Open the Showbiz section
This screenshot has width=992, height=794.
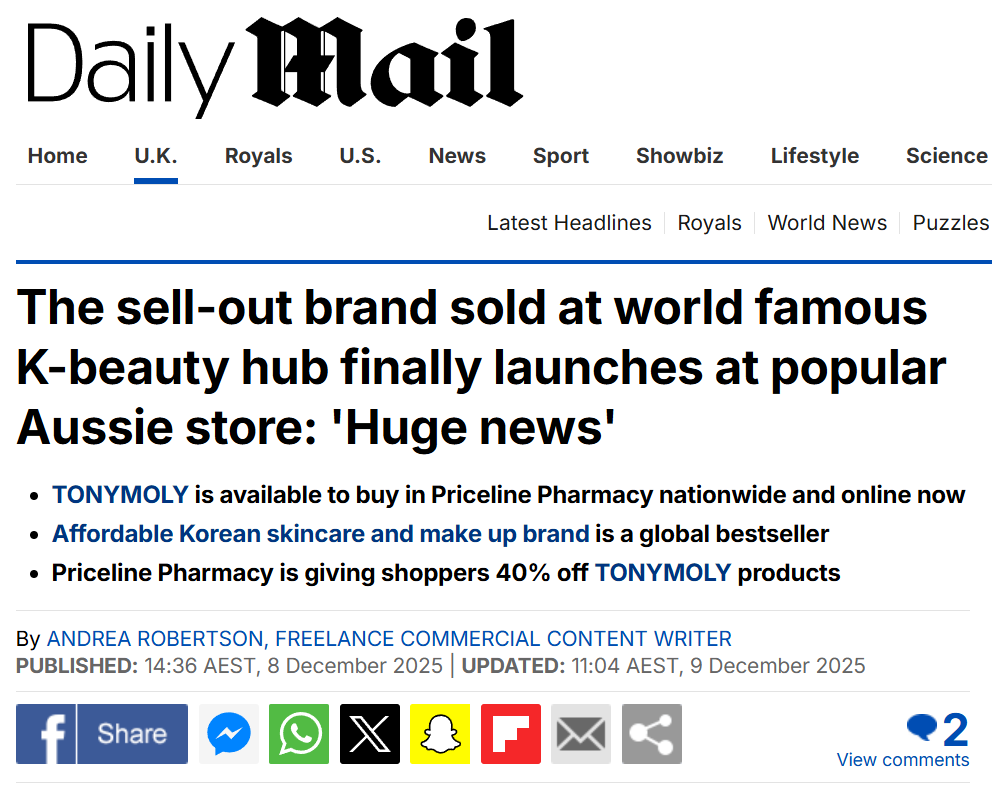[679, 156]
